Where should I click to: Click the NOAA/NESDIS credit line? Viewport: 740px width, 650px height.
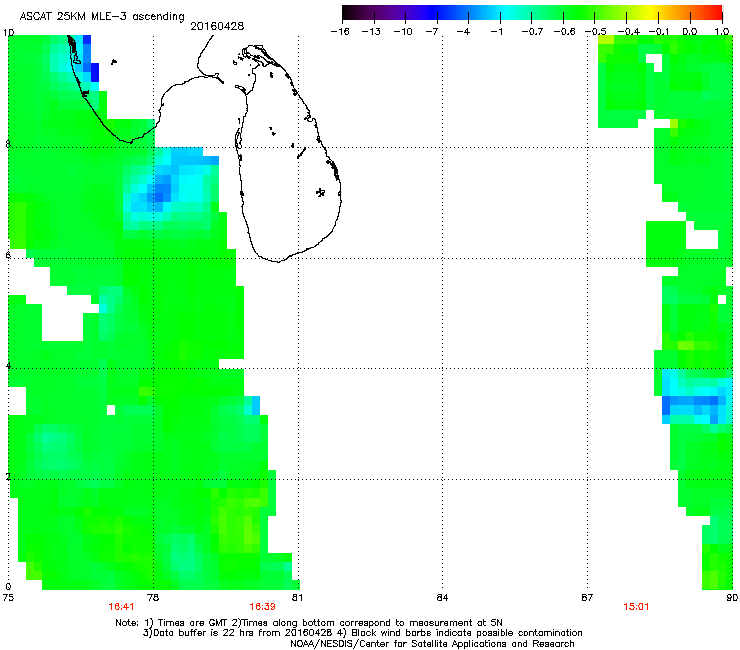click(x=432, y=644)
